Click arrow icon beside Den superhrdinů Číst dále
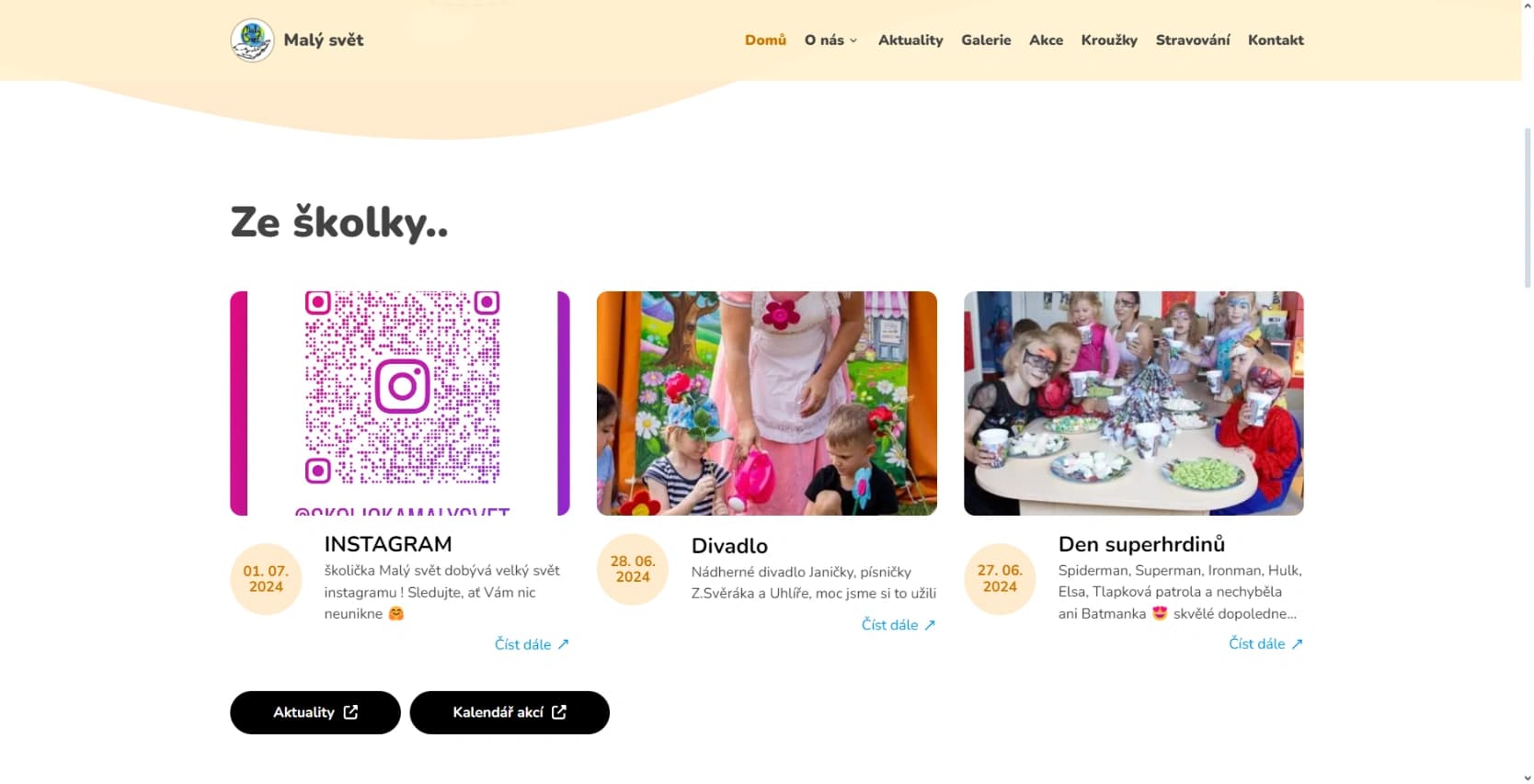The image size is (1534, 784). click(1297, 644)
